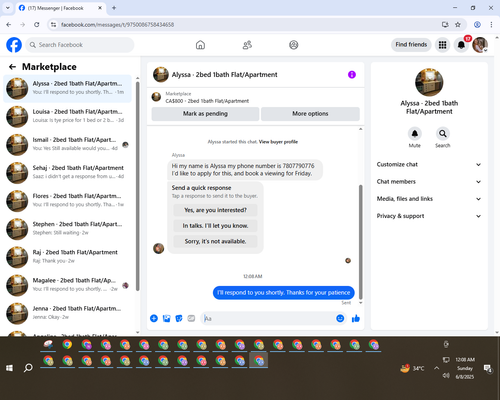Open Louisa's apartment conversation
The width and height of the screenshot is (500, 400).
68,117
